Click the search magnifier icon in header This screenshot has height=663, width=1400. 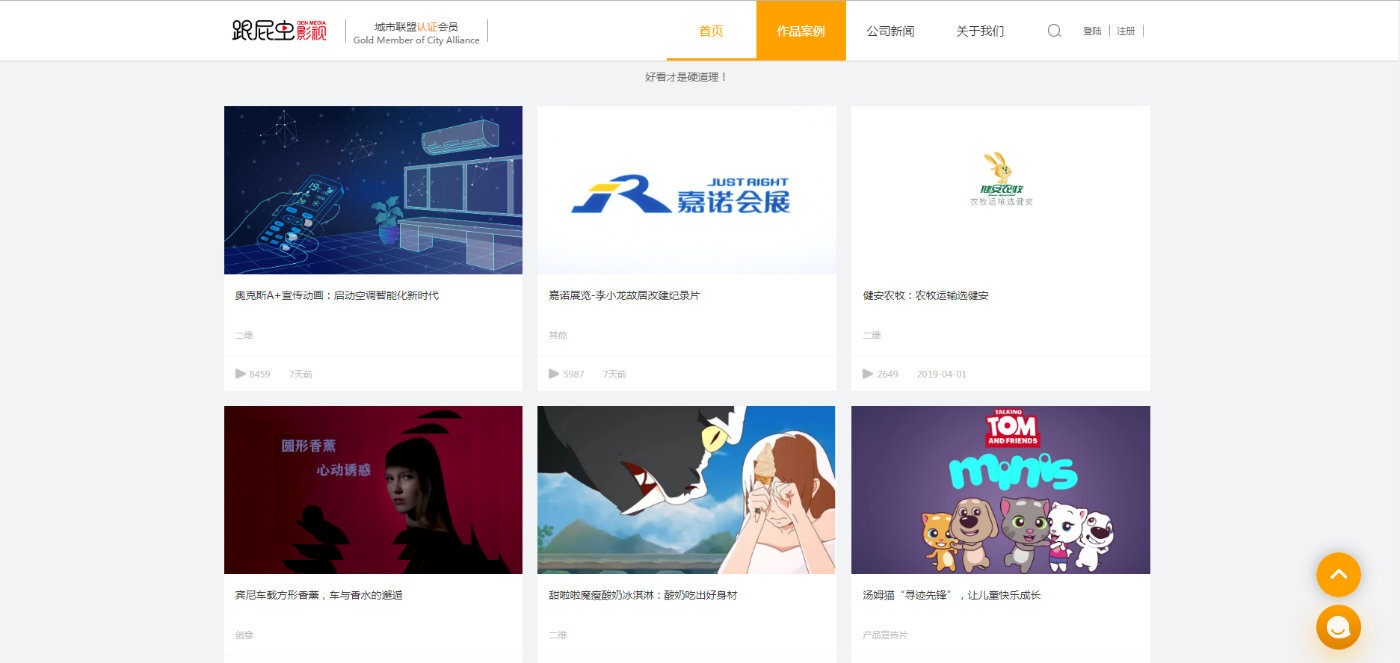click(1054, 31)
